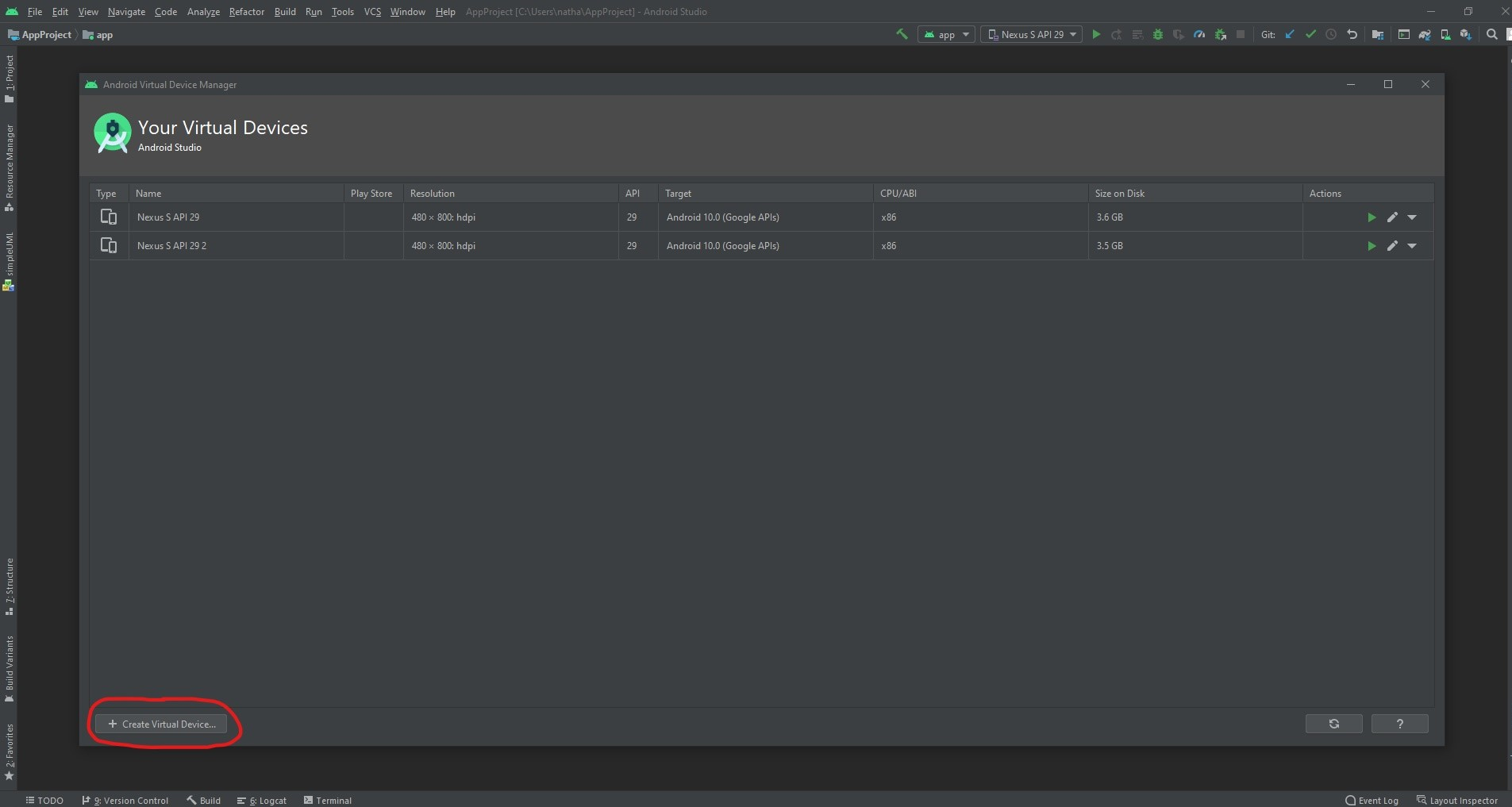Expand actions dropdown for Nexus S API 29

pos(1412,217)
